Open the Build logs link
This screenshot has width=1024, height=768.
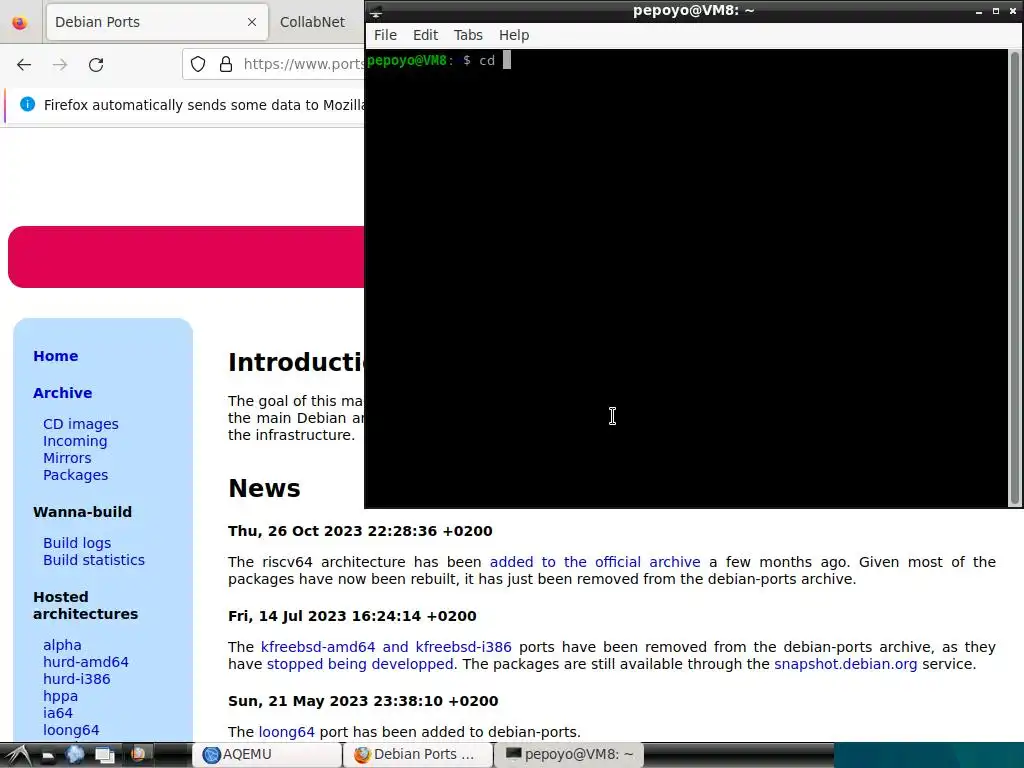(77, 543)
